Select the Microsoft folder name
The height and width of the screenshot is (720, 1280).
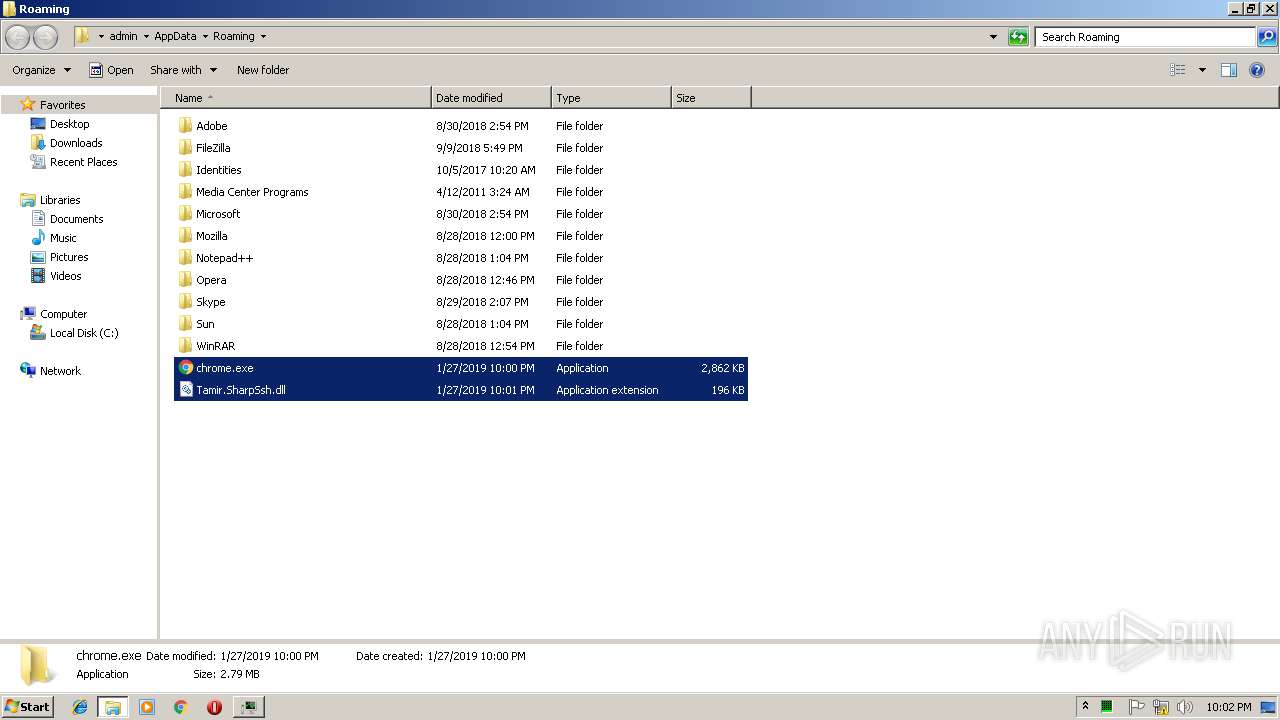[218, 214]
